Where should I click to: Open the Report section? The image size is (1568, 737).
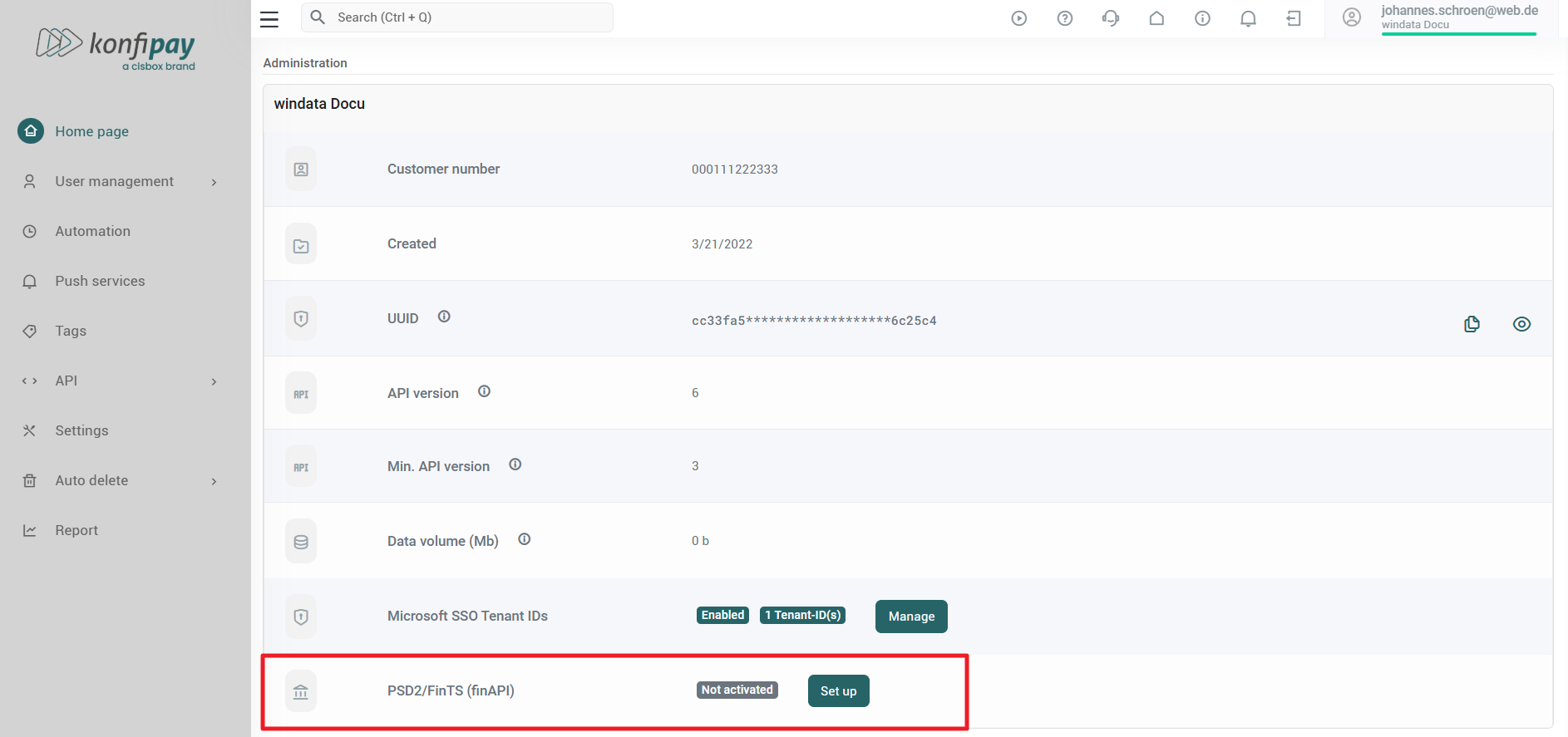(x=76, y=530)
